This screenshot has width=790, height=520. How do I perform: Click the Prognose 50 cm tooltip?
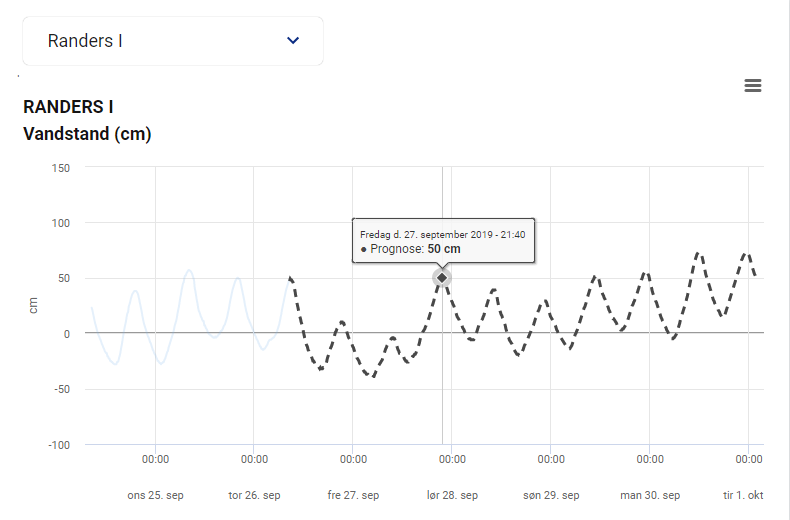tap(443, 241)
